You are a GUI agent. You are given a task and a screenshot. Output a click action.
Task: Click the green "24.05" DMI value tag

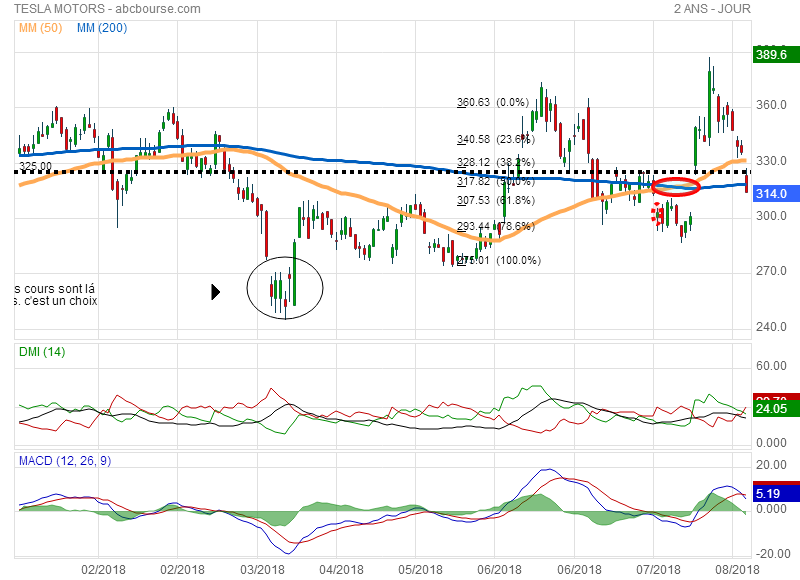click(776, 409)
